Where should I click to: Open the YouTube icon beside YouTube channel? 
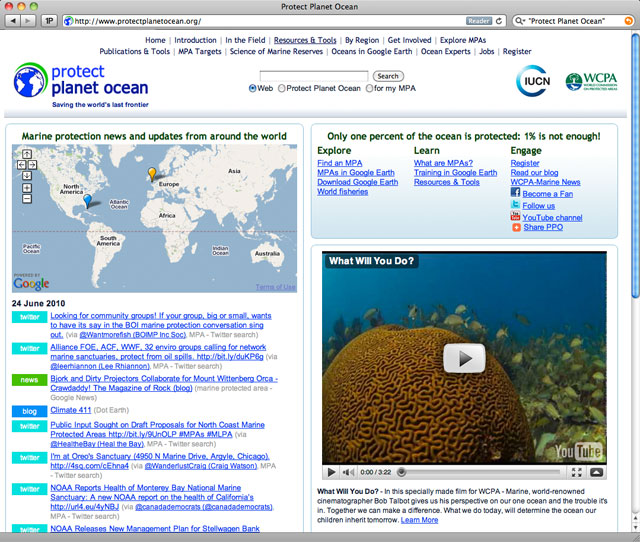[x=516, y=216]
